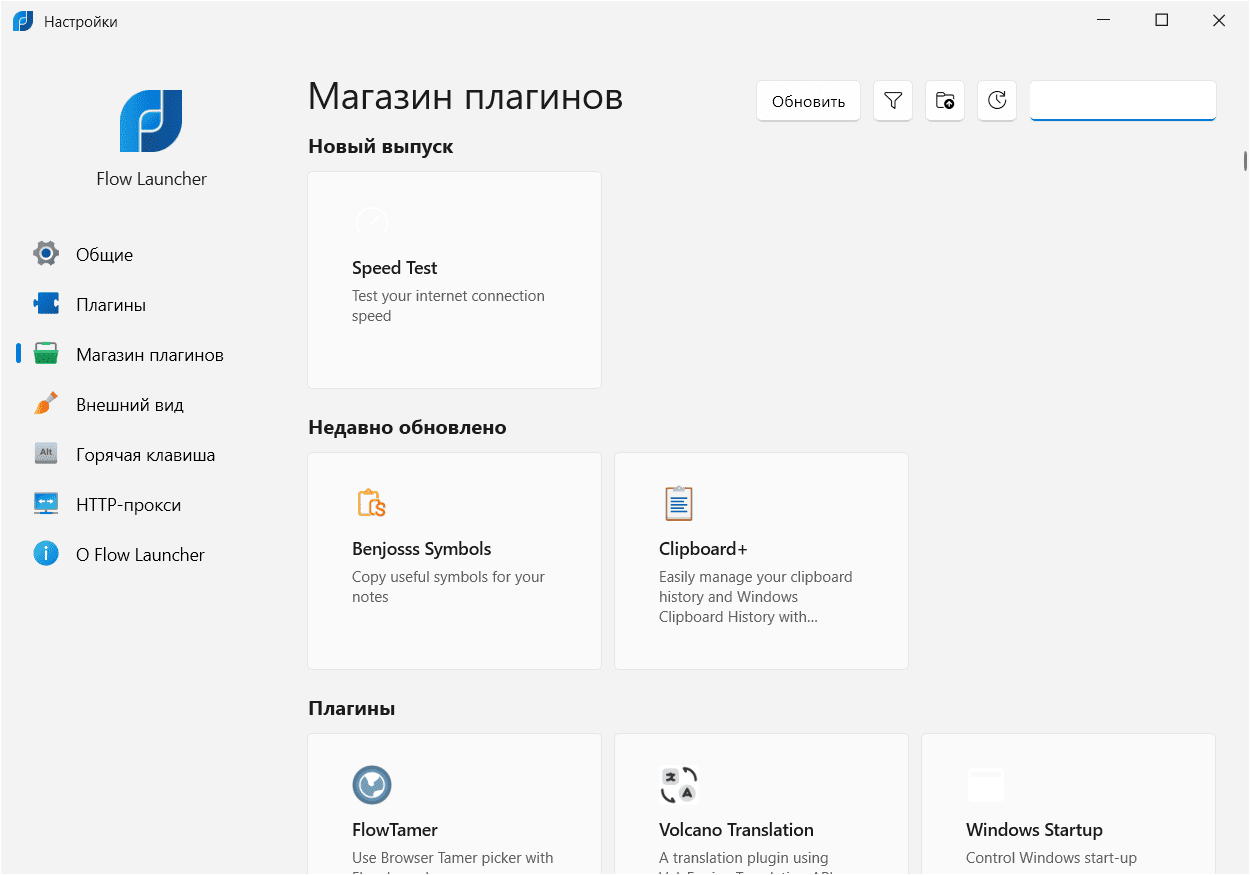Click the Volcano Translation plugin icon
The height and width of the screenshot is (875, 1250).
[679, 785]
